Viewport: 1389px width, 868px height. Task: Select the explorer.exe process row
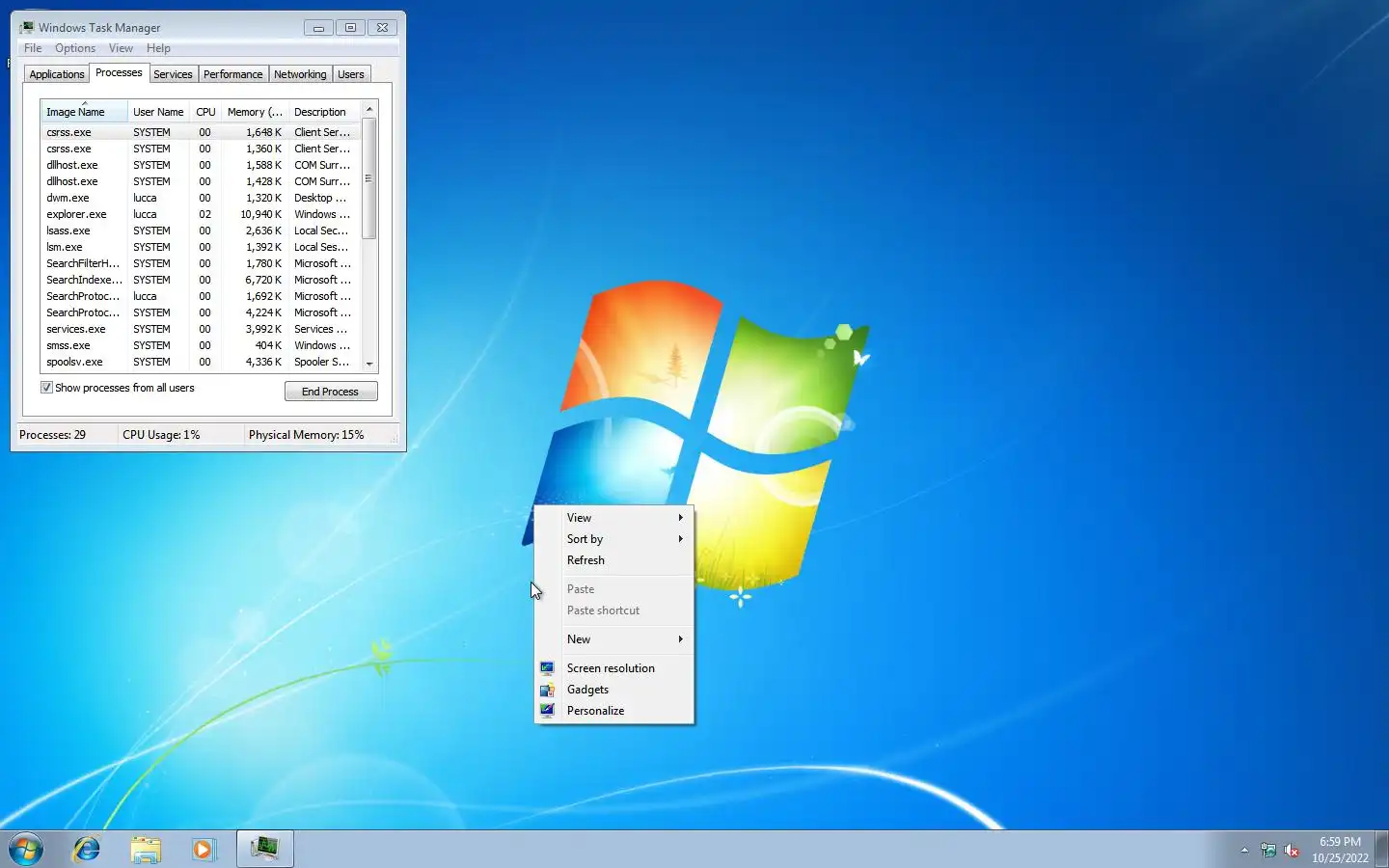[201, 214]
